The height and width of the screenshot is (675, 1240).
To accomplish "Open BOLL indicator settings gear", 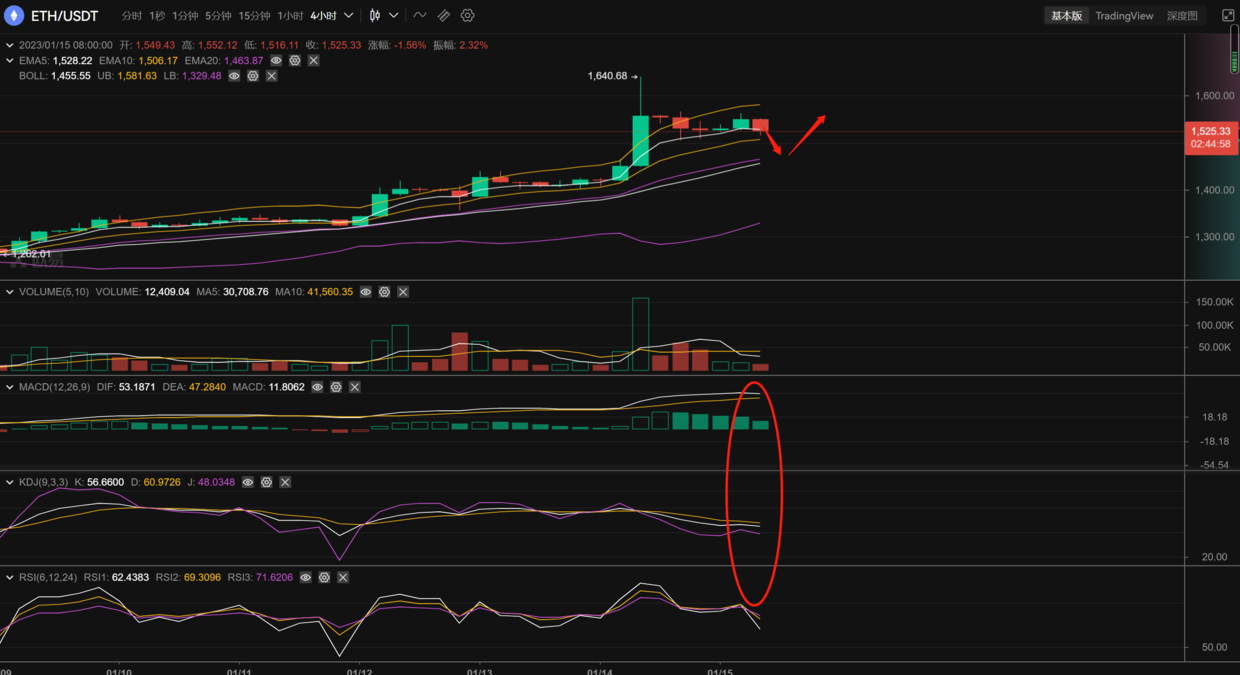I will click(253, 76).
